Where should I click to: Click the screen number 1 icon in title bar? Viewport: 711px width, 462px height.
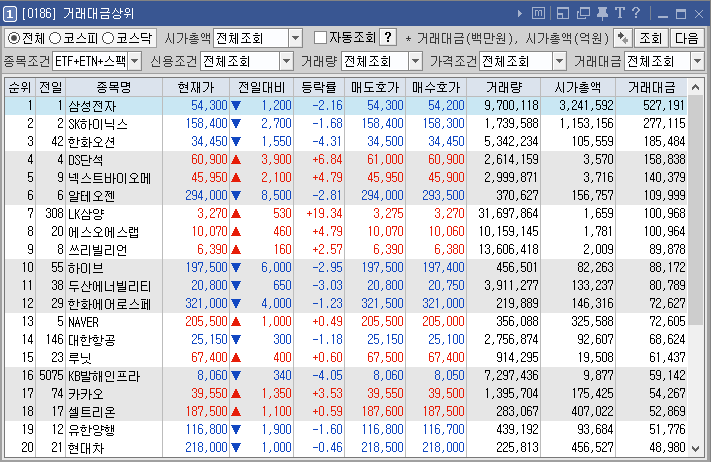tap(10, 14)
